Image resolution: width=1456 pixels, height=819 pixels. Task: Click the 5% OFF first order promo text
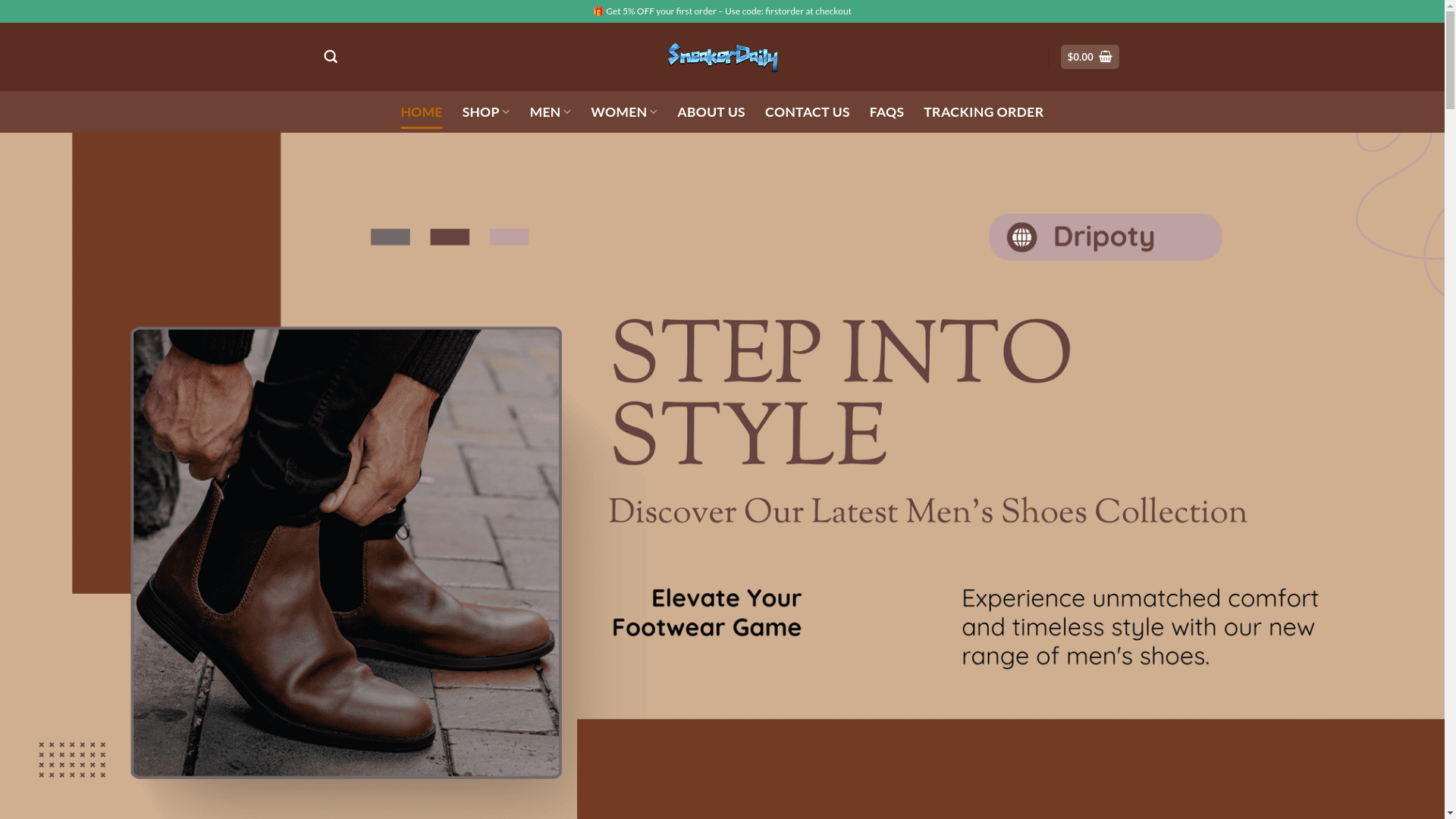tap(723, 11)
